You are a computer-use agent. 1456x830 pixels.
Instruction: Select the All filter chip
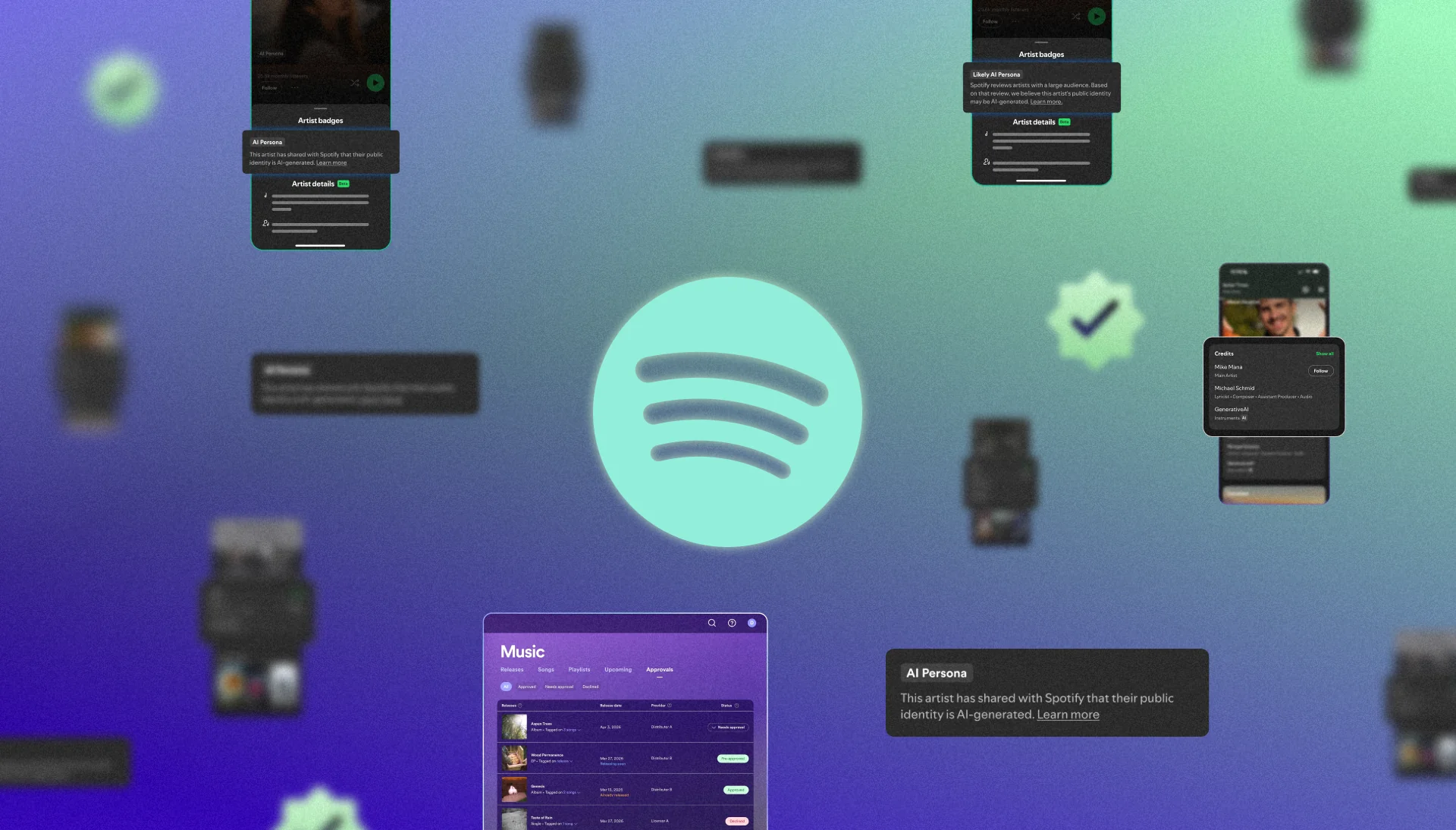(506, 687)
